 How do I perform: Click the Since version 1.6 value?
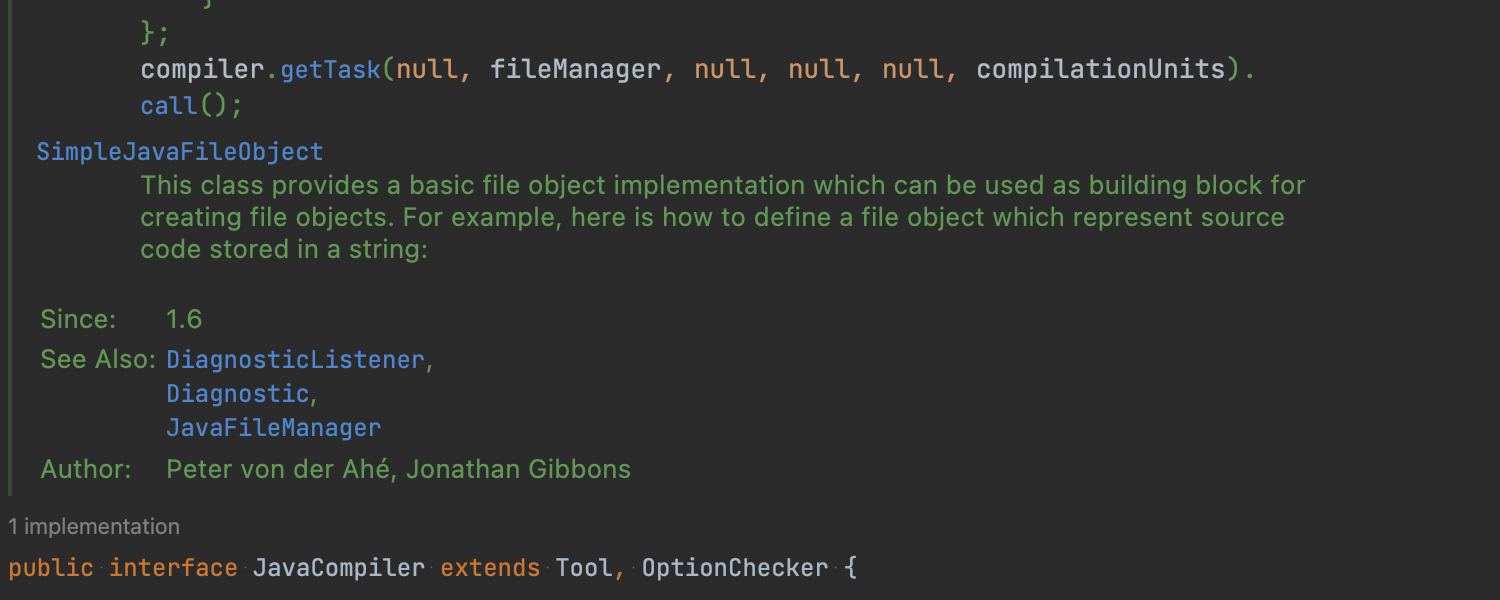coord(184,319)
